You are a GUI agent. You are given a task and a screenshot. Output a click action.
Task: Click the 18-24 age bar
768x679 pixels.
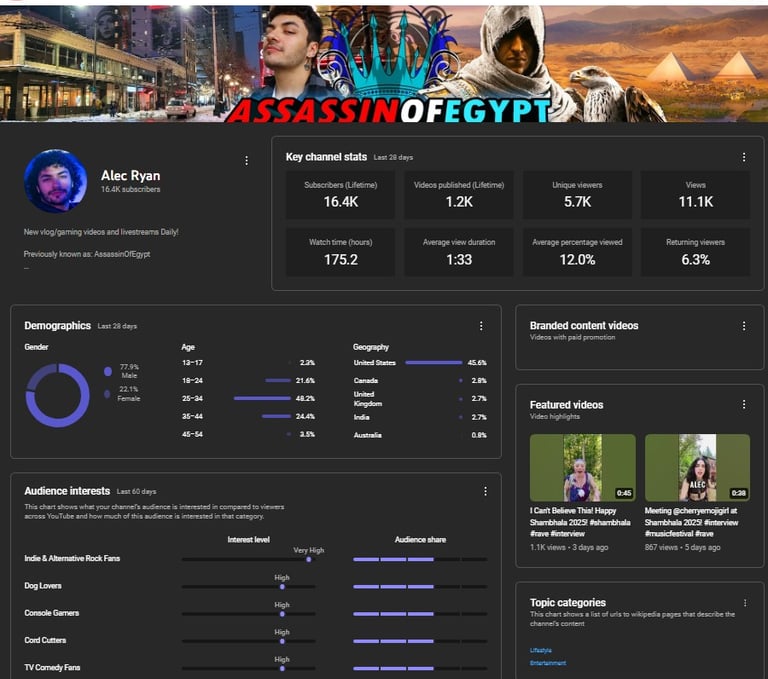(x=278, y=380)
